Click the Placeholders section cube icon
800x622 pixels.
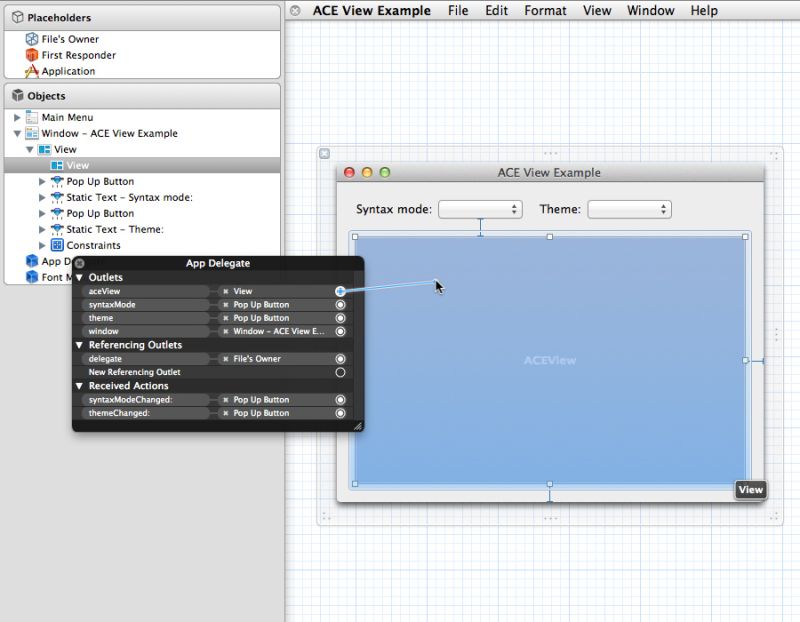coord(18,17)
